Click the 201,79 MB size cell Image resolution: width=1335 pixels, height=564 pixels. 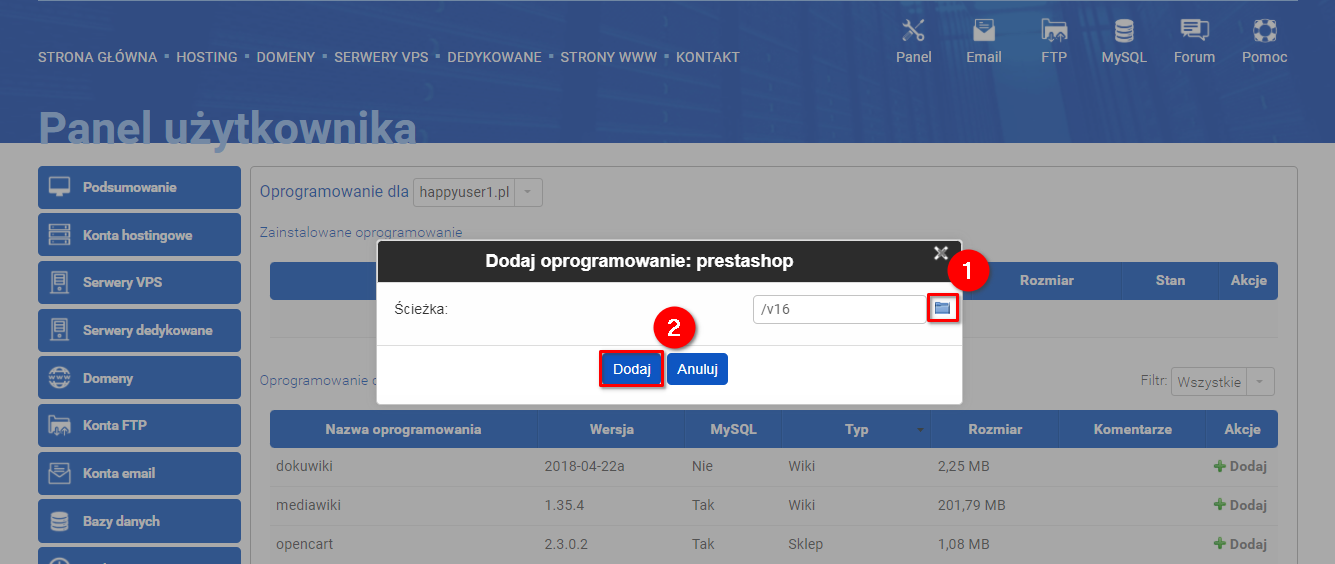tap(972, 505)
